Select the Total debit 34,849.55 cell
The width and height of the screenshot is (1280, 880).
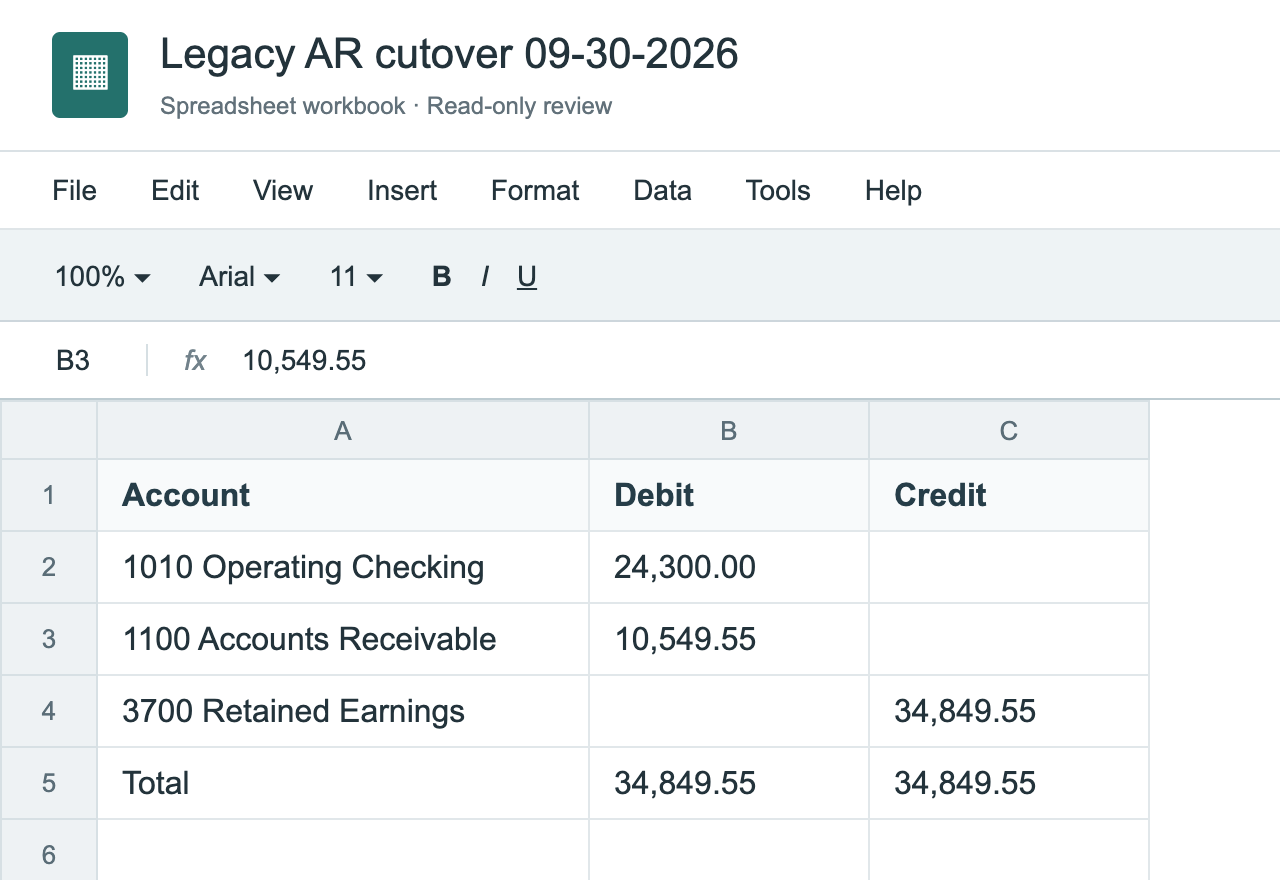pos(729,783)
